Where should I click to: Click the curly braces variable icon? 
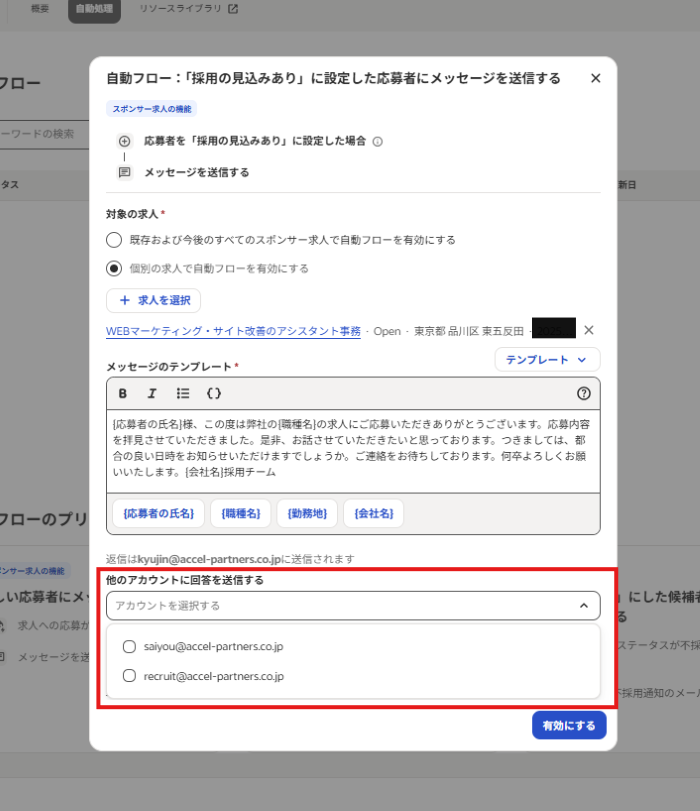click(213, 393)
